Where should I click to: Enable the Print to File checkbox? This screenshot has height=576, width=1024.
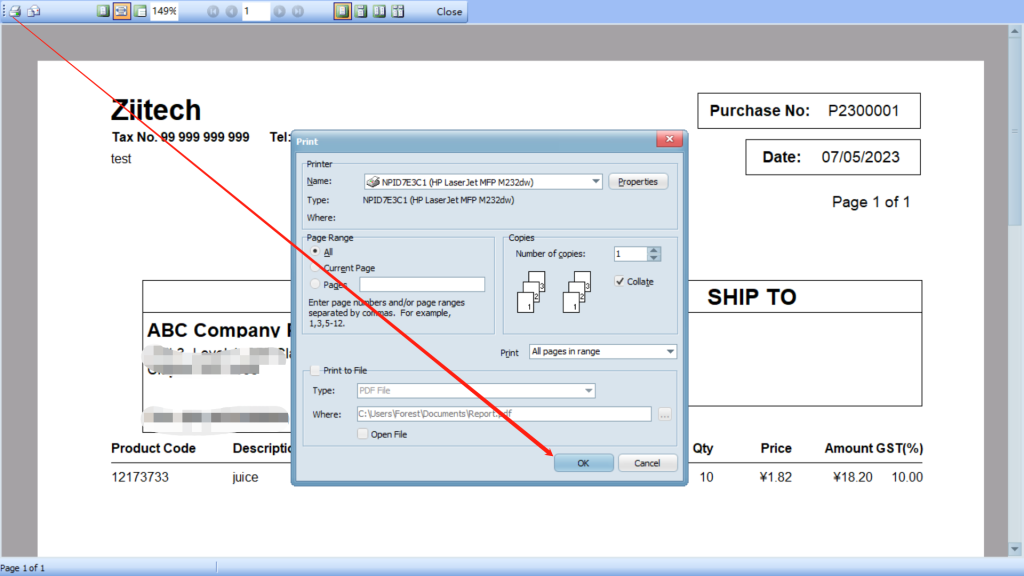click(x=316, y=370)
